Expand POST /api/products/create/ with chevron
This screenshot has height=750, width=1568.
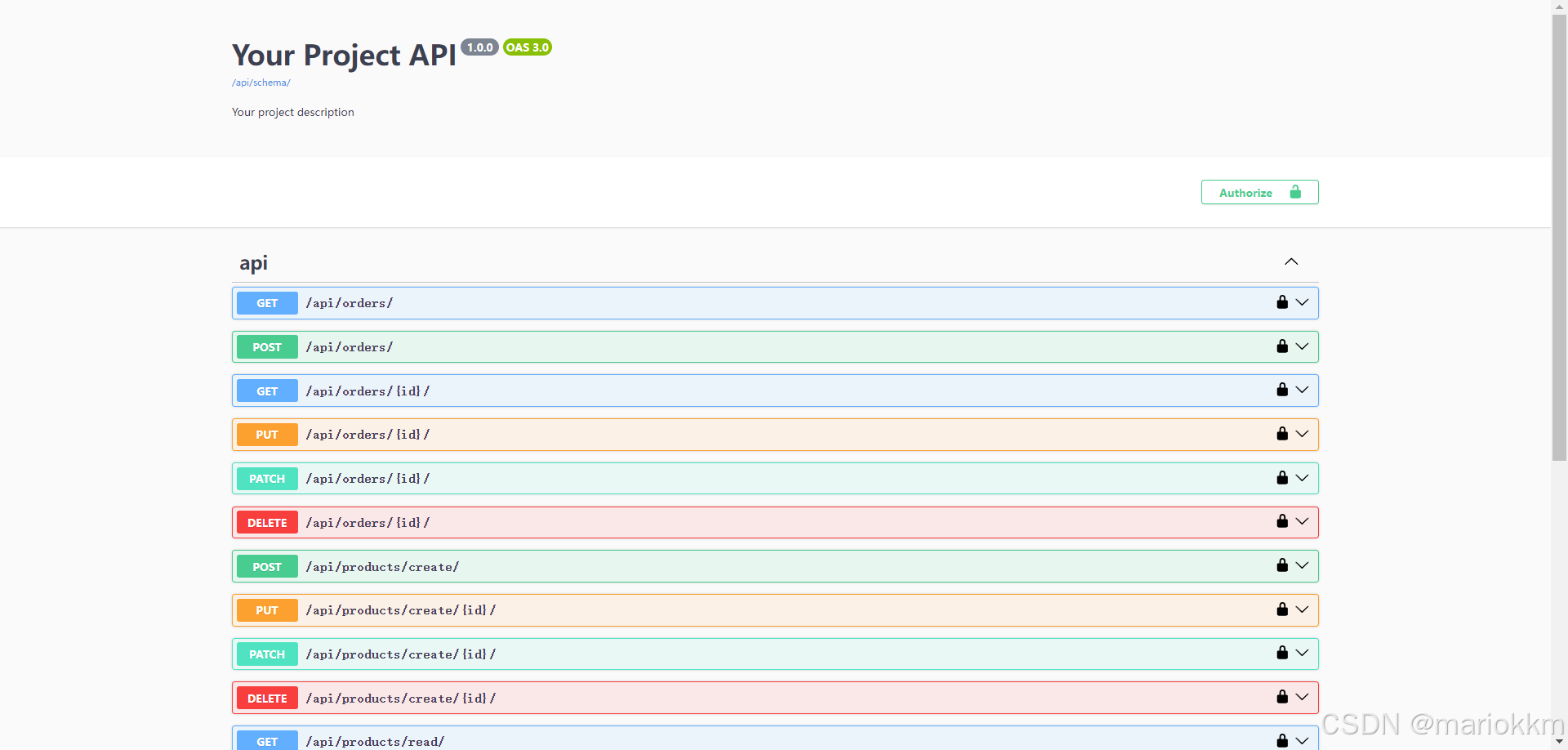coord(1302,565)
